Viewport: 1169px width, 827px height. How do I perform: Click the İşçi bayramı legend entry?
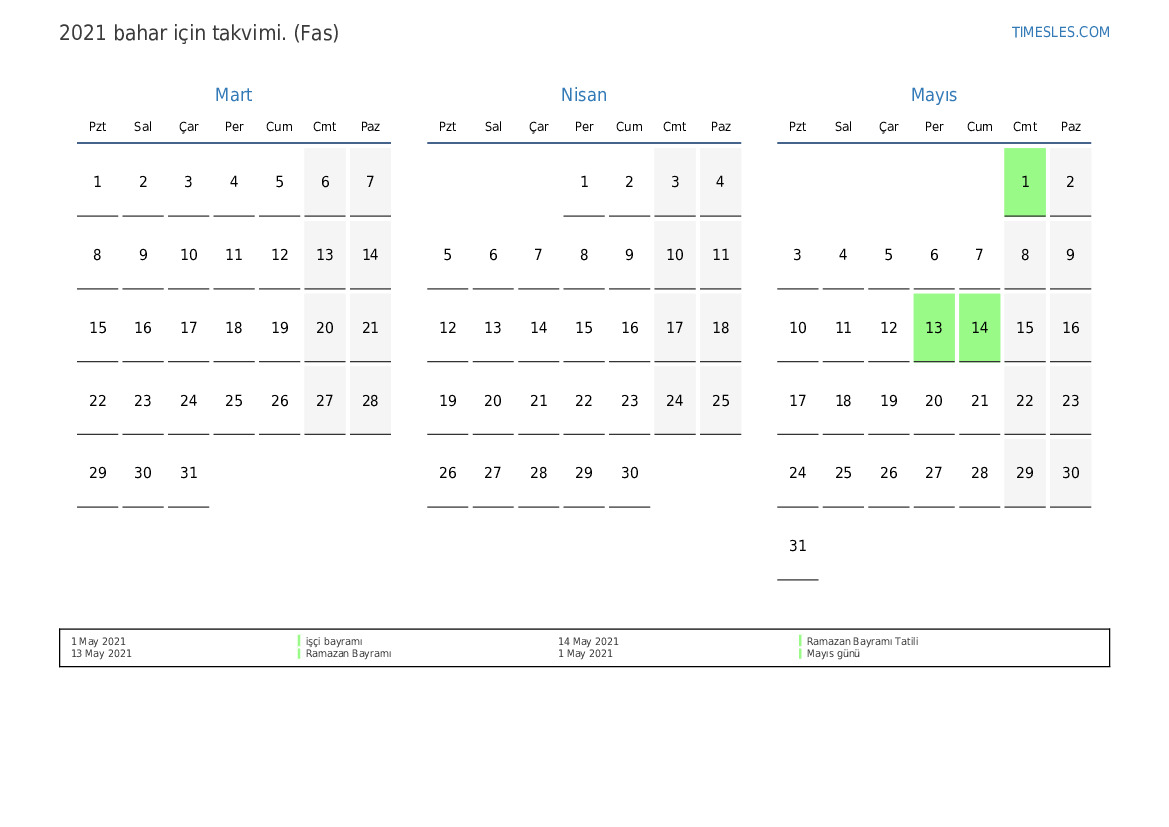point(334,642)
